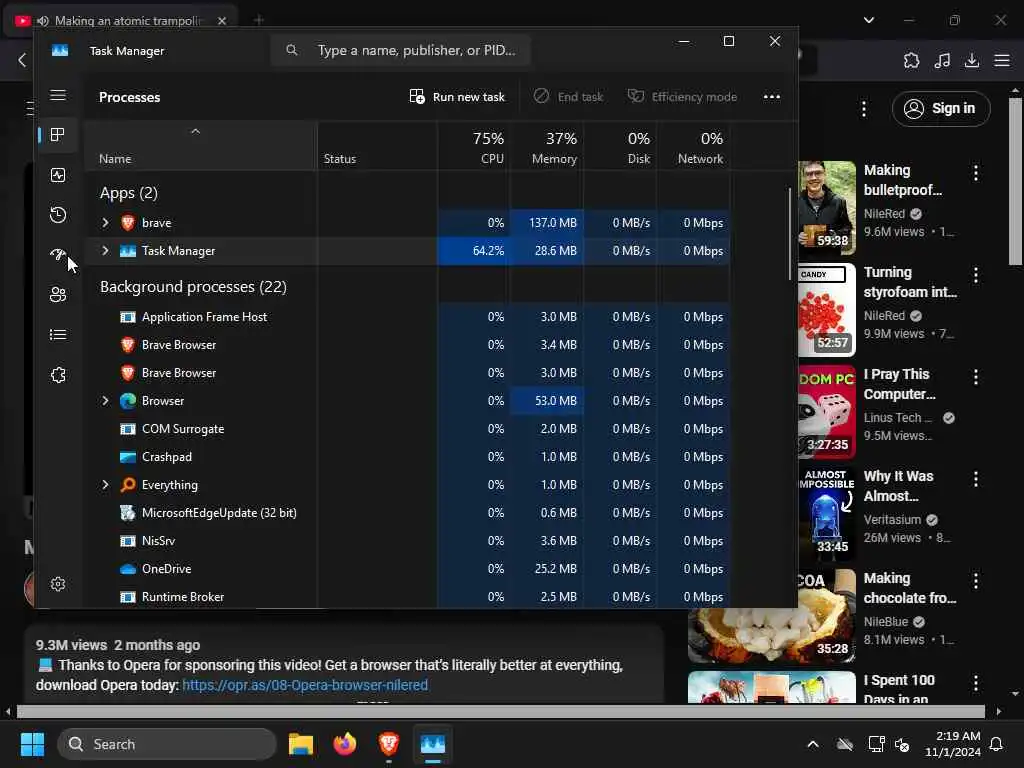Image resolution: width=1024 pixels, height=768 pixels.
Task: Open Windows Start menu
Action: click(32, 744)
